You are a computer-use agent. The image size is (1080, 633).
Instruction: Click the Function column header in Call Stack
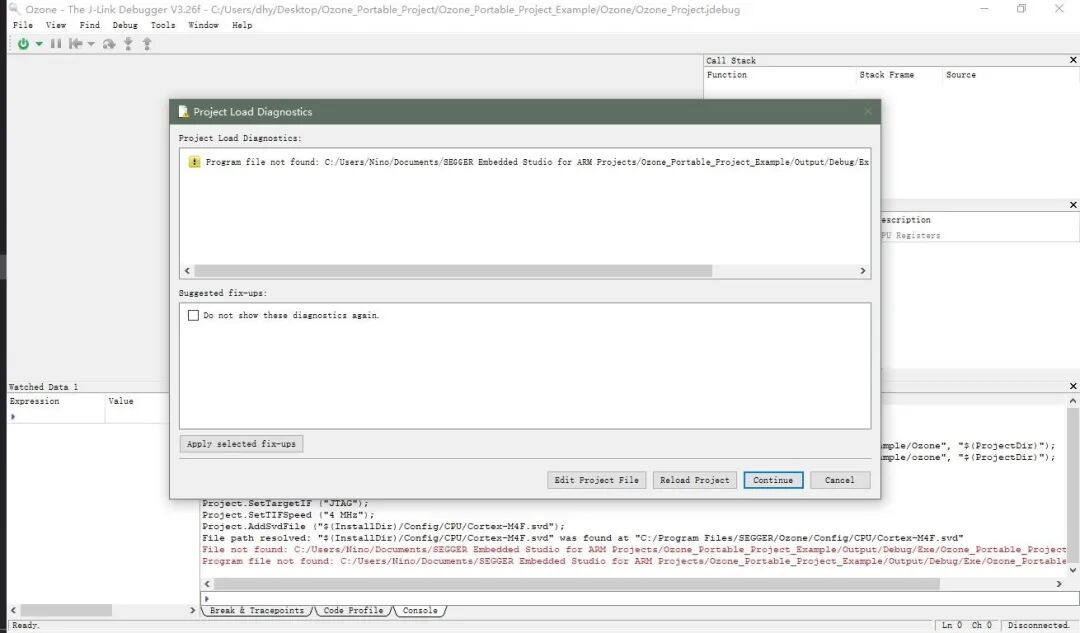727,75
